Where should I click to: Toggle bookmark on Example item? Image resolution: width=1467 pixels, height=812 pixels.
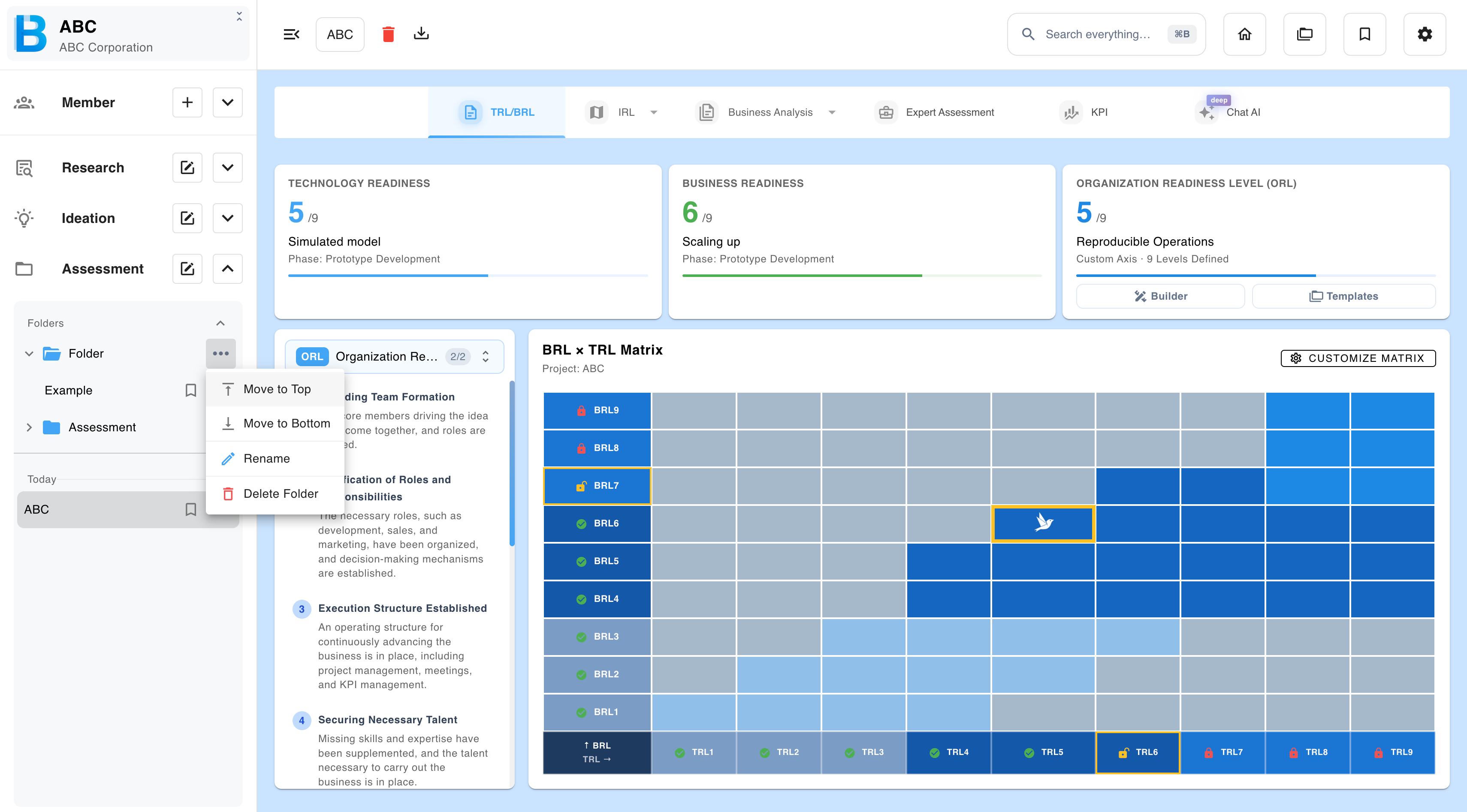pos(191,391)
